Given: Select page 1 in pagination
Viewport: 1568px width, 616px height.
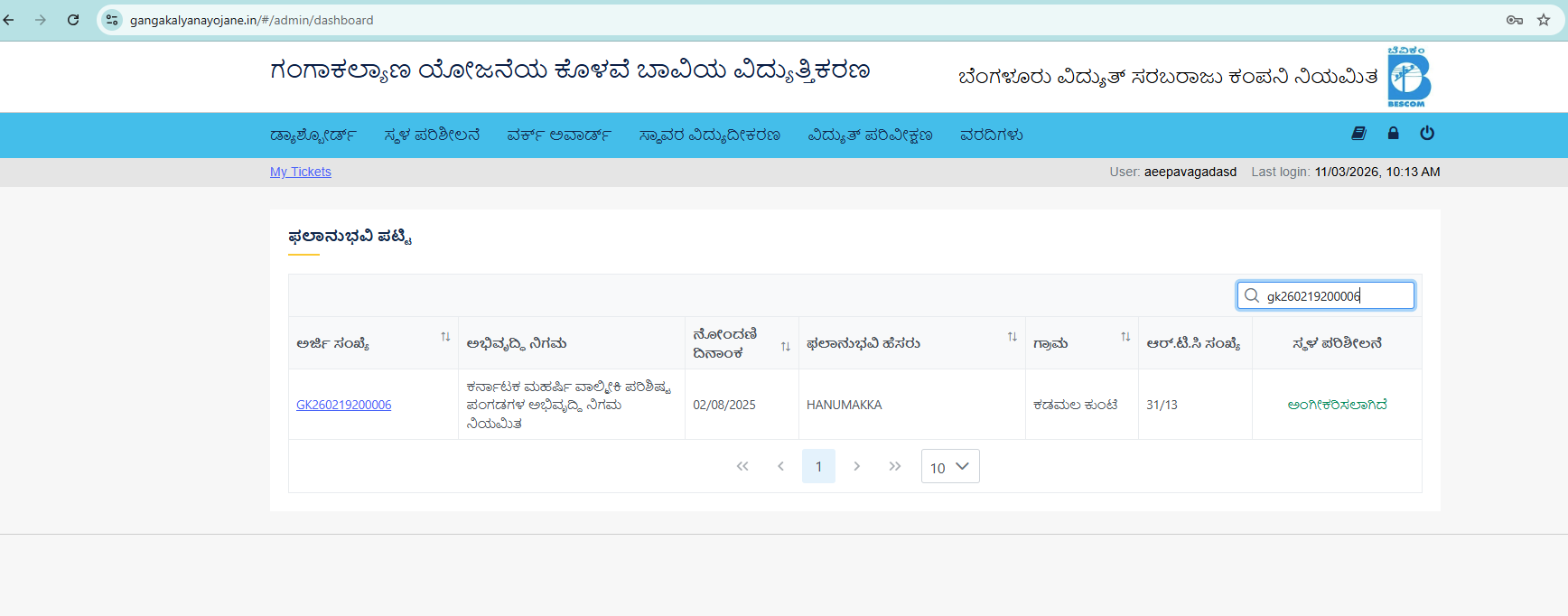Looking at the screenshot, I should (818, 466).
